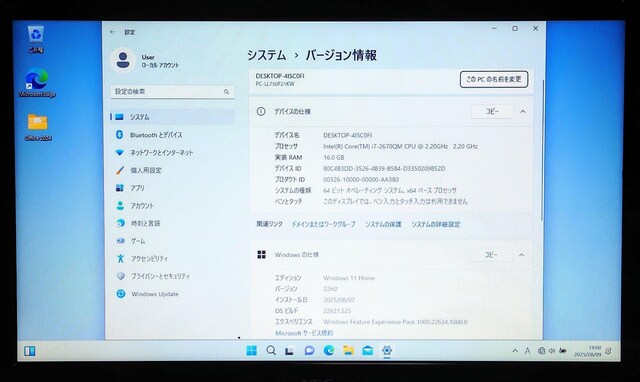Click the settings page vertical scrollbar
640x382 pixels.
543,150
